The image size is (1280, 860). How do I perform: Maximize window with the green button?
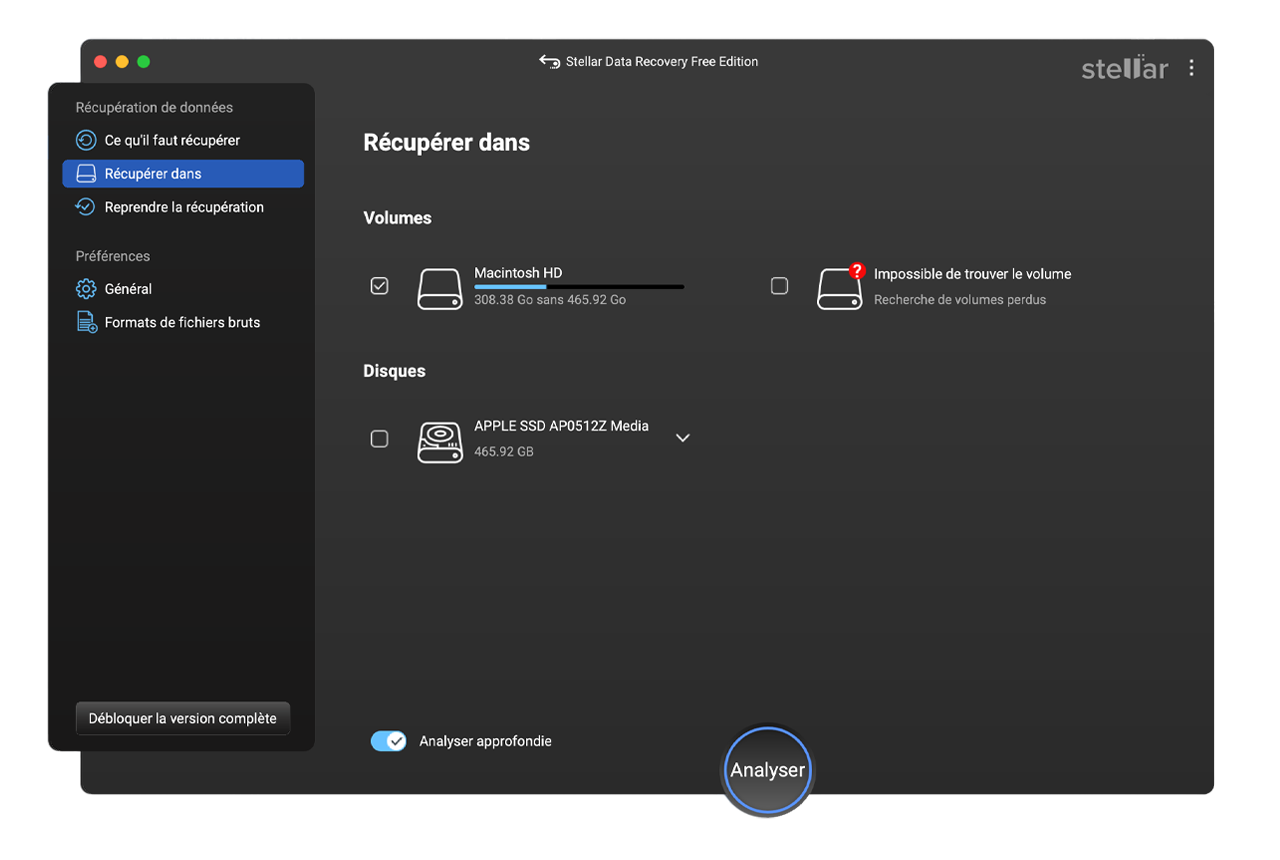[144, 62]
